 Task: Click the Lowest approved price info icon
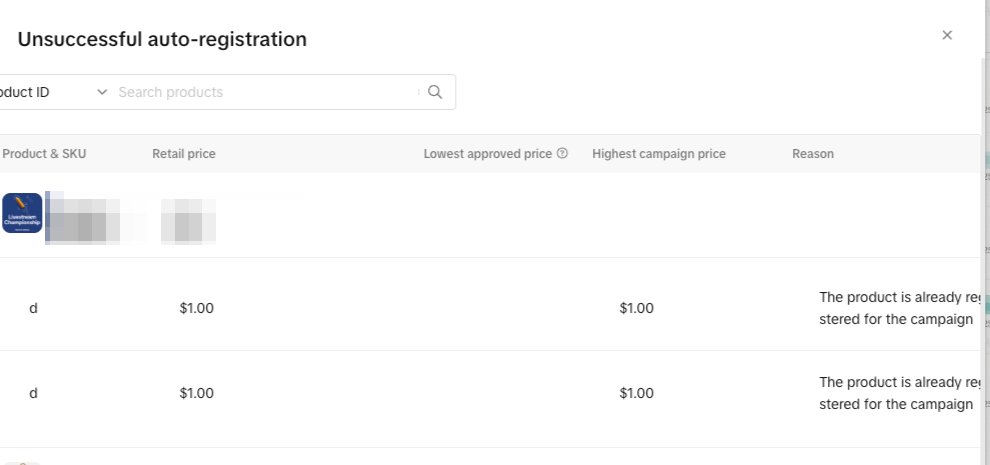[x=562, y=154]
